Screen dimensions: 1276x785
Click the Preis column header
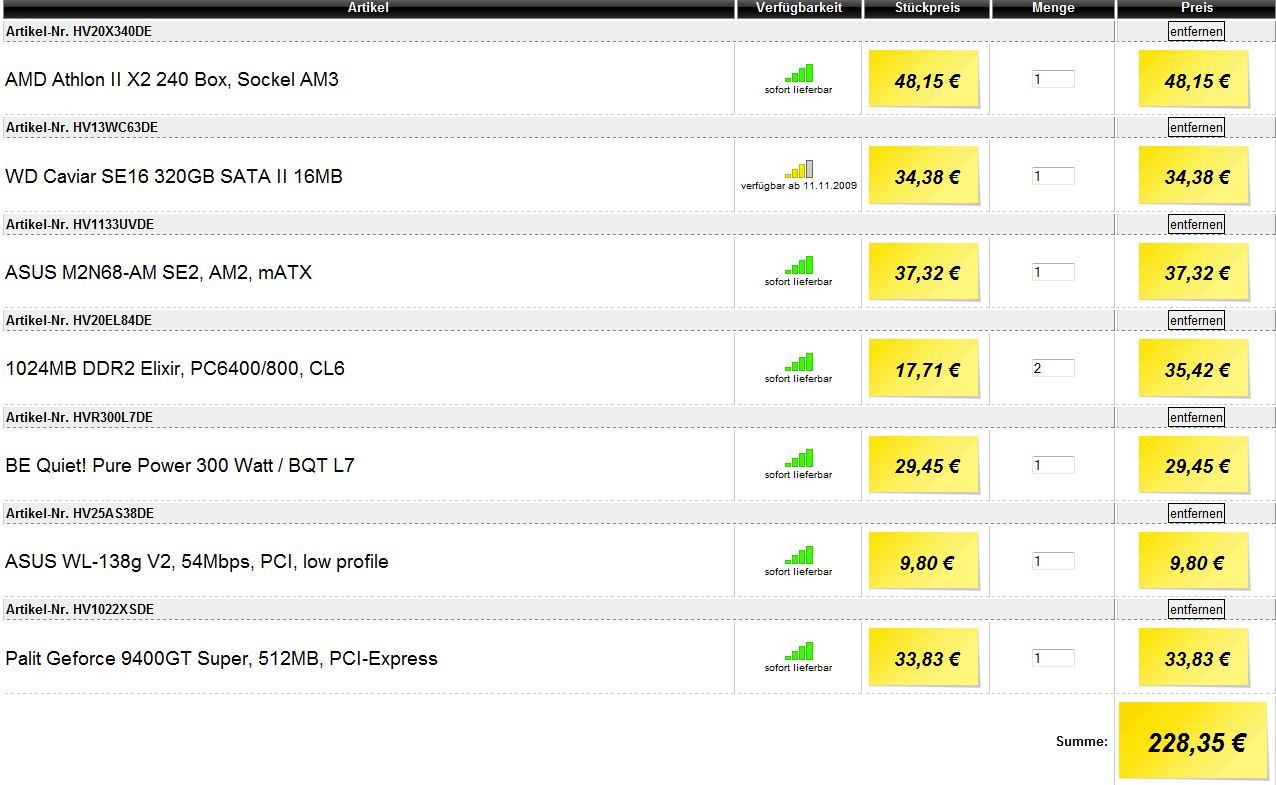(1196, 8)
